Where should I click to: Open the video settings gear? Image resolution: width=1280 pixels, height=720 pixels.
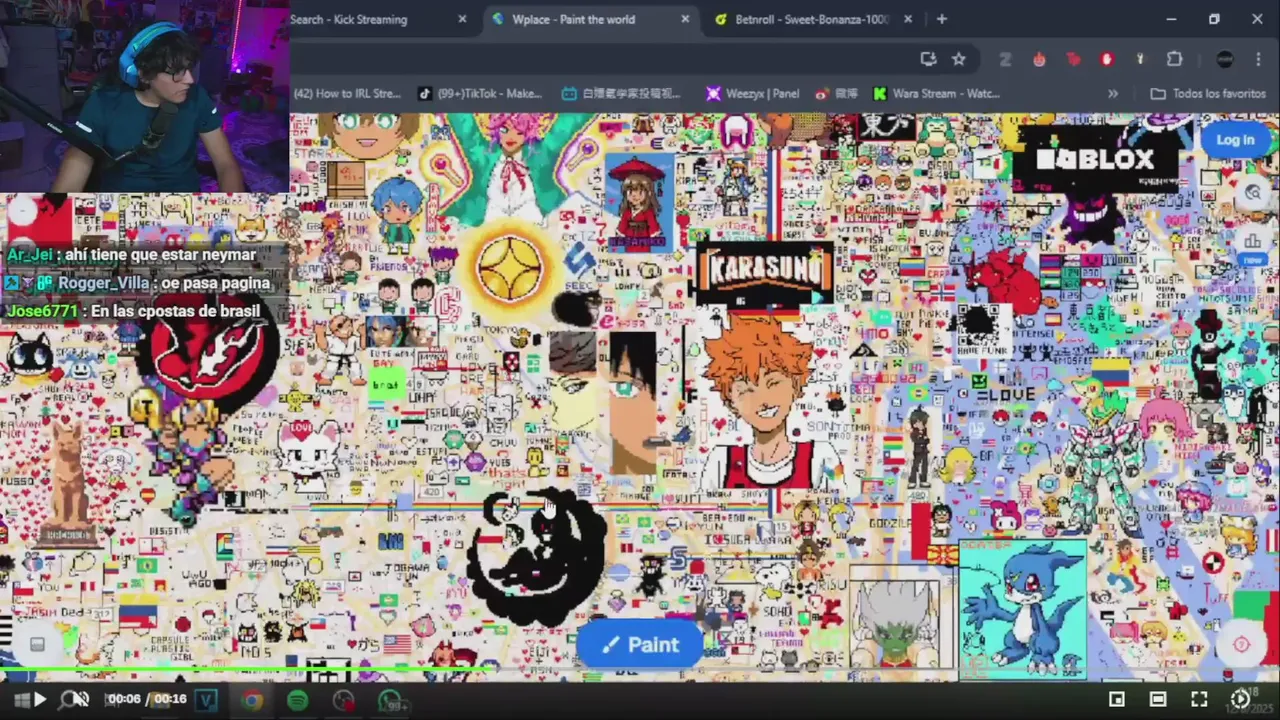tap(1240, 699)
